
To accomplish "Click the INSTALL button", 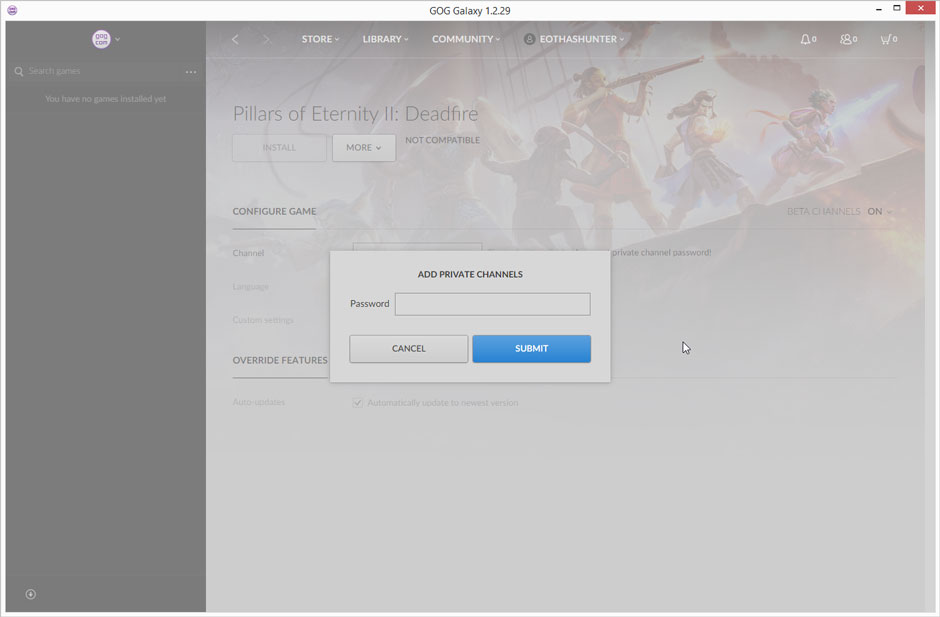I will tap(279, 148).
